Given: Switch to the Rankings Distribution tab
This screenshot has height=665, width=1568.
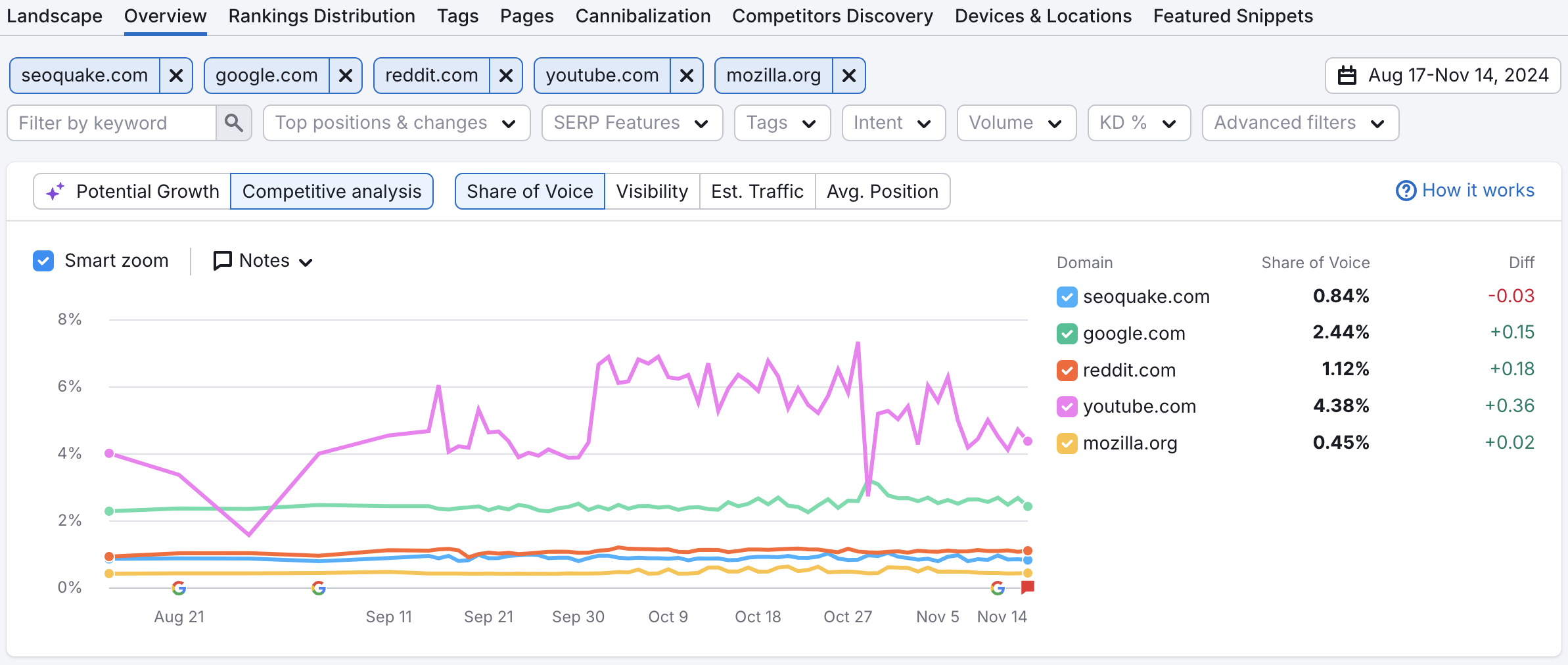Looking at the screenshot, I should coord(322,16).
